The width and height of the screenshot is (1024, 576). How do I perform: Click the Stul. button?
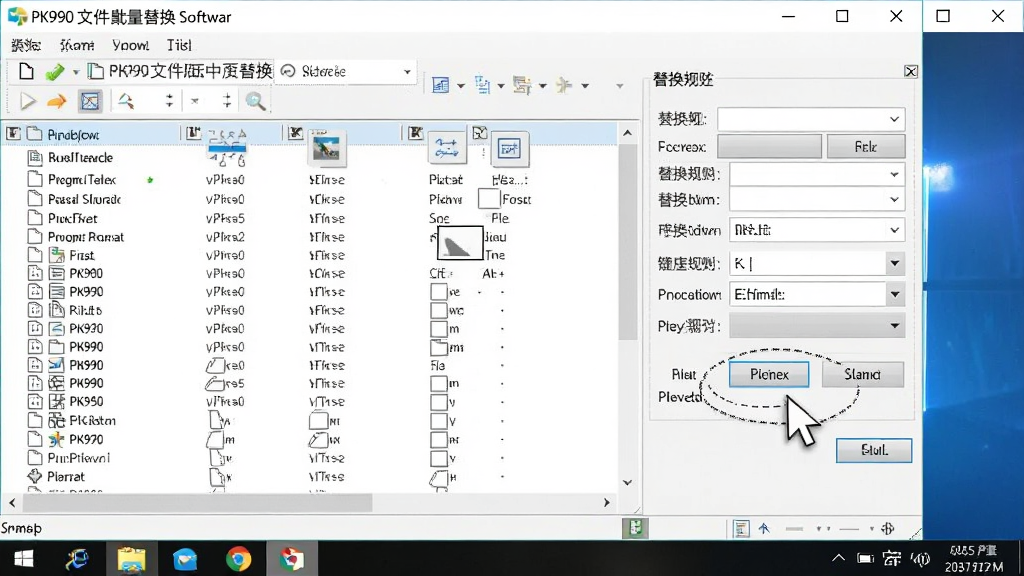pos(874,450)
